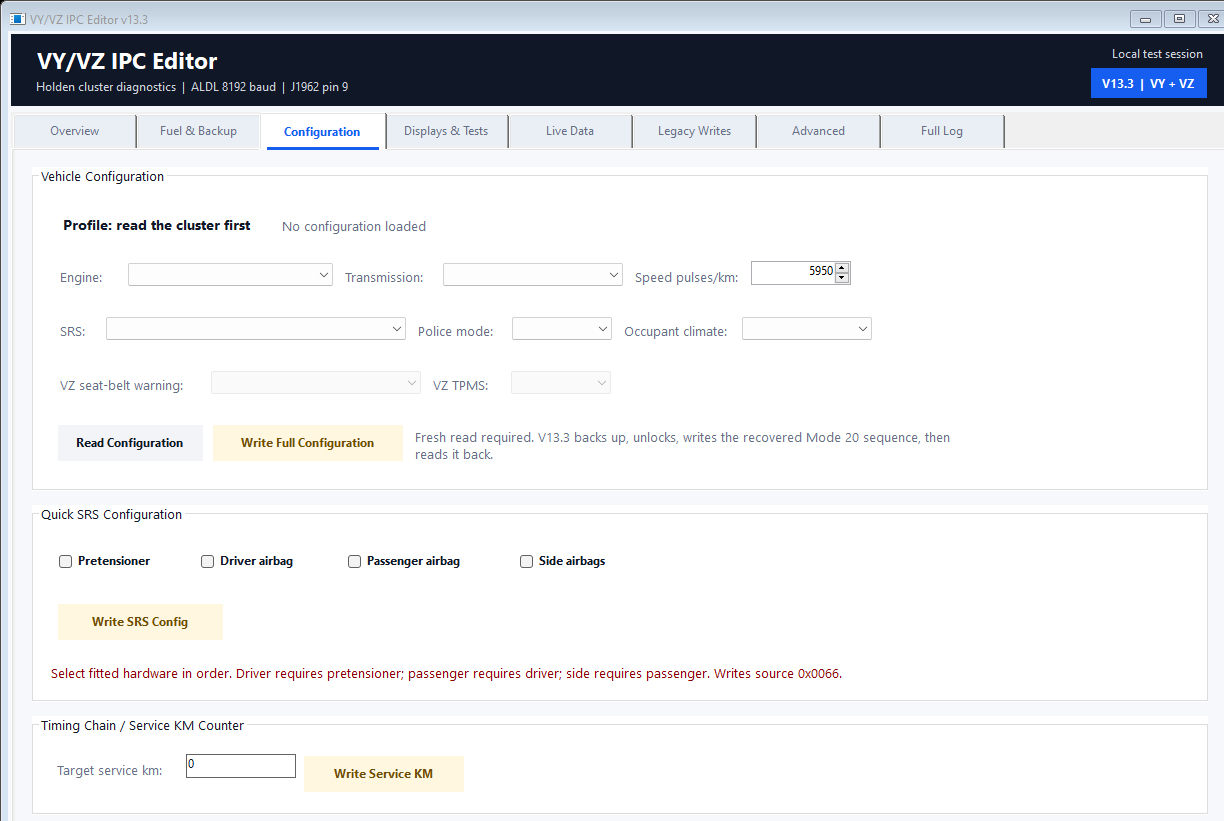
Task: Open the Police mode dropdown
Action: 562,328
